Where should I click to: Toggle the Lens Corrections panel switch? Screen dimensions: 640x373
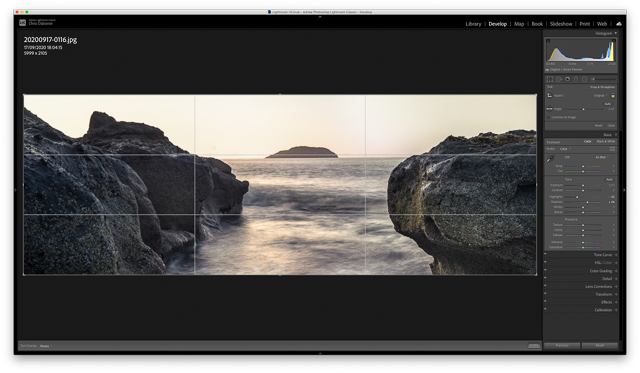(545, 285)
